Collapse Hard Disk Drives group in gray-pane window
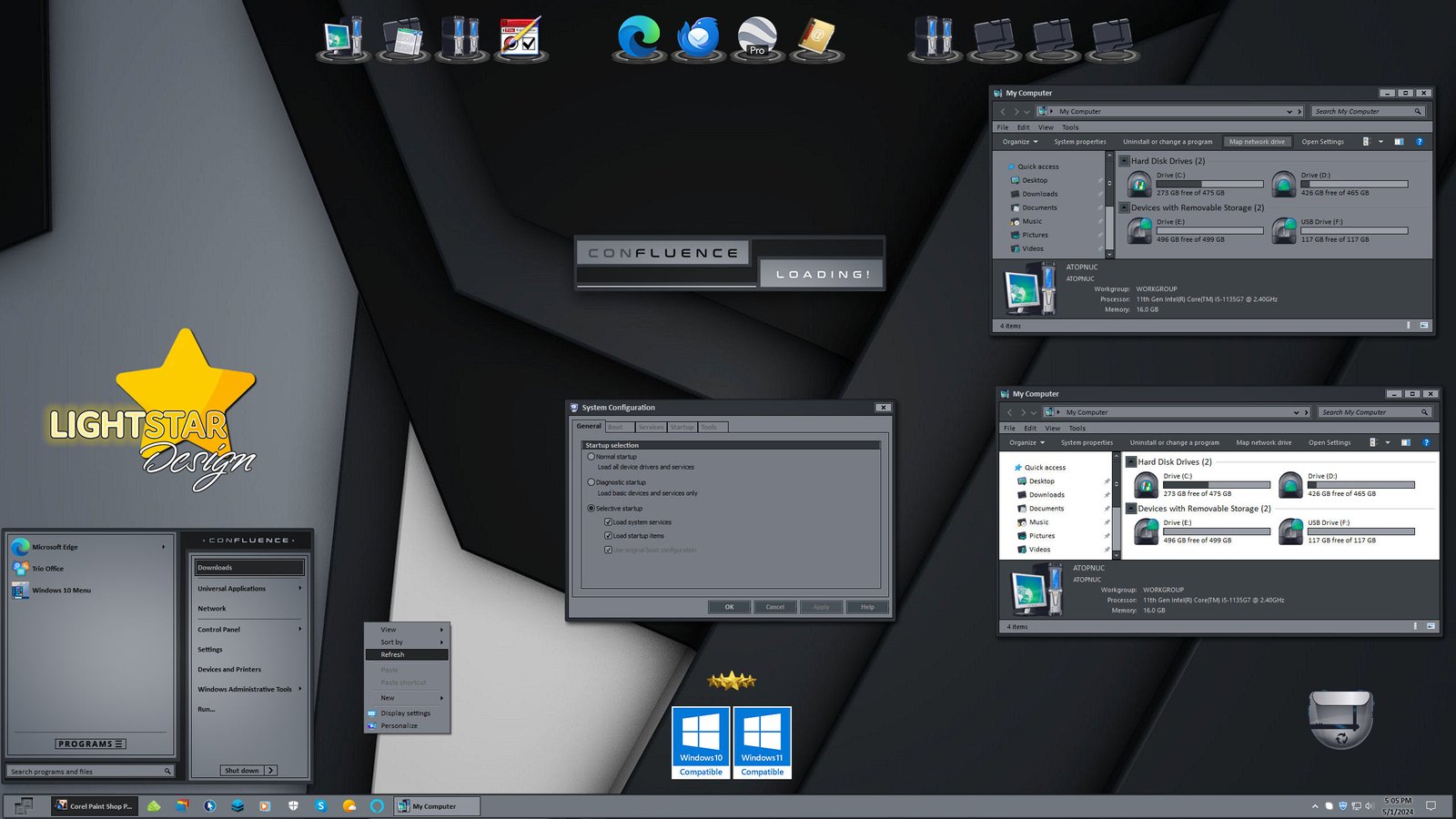The height and width of the screenshot is (819, 1456). coord(1124,161)
